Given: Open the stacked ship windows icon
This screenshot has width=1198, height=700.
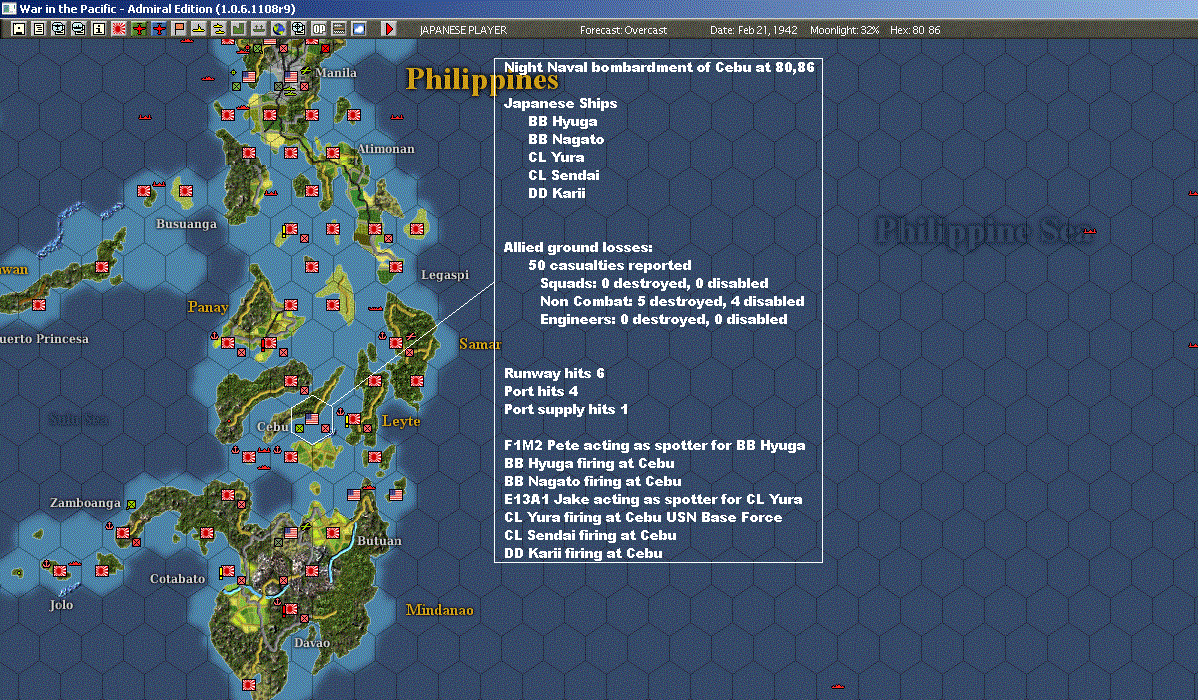Looking at the screenshot, I should [x=78, y=29].
